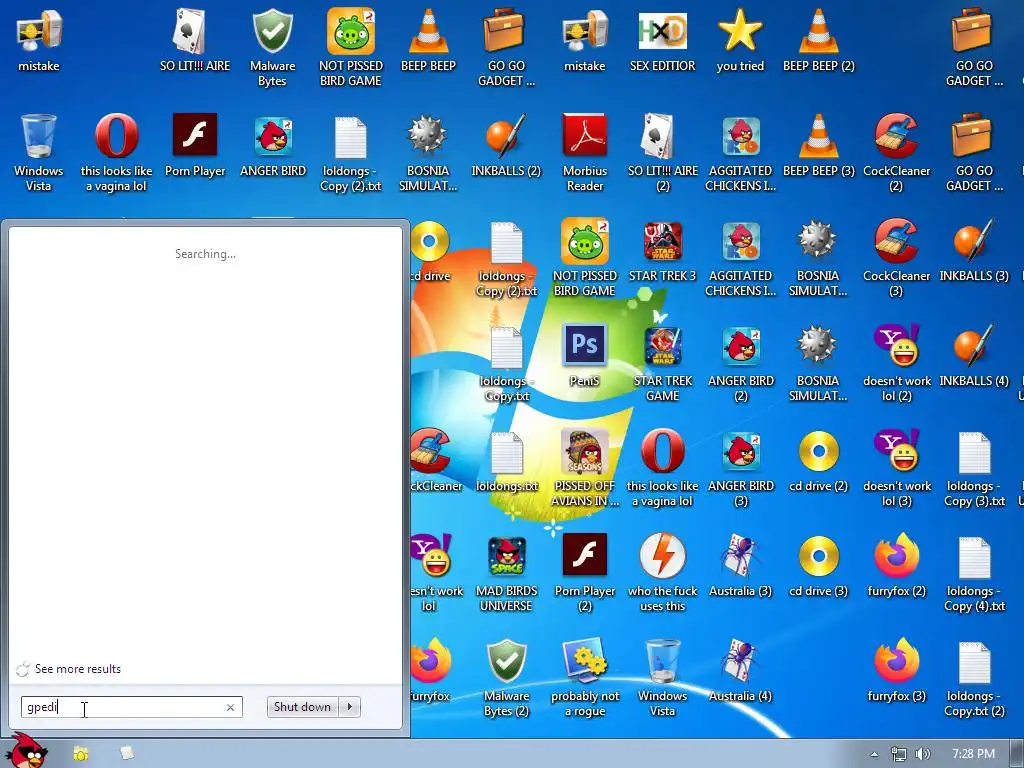Screen dimensions: 1024x768
Task: Open the white notepad icon on the taskbar
Action: pos(127,754)
